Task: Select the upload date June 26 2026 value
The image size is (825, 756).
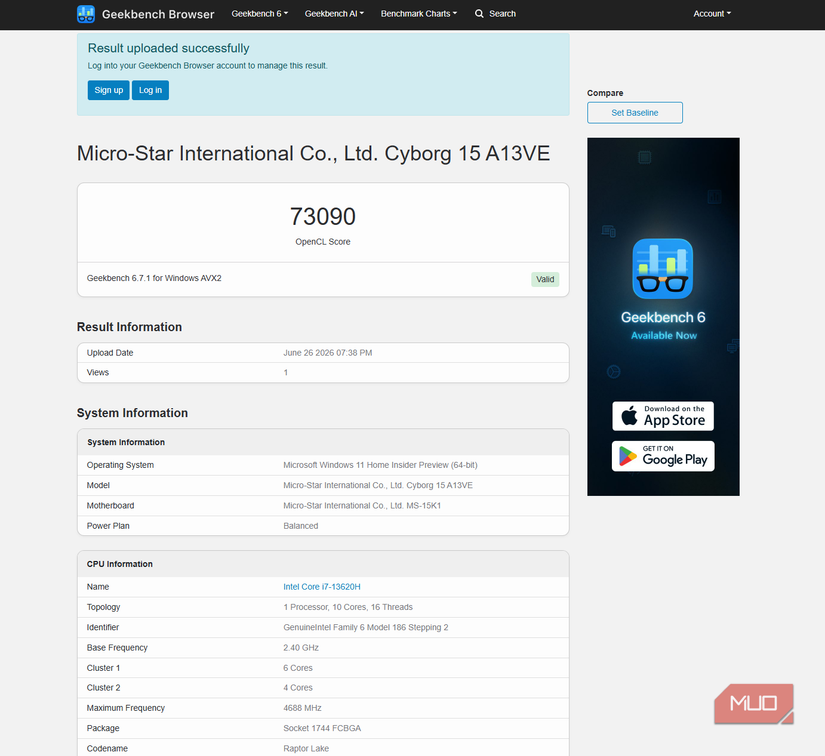Action: point(327,353)
